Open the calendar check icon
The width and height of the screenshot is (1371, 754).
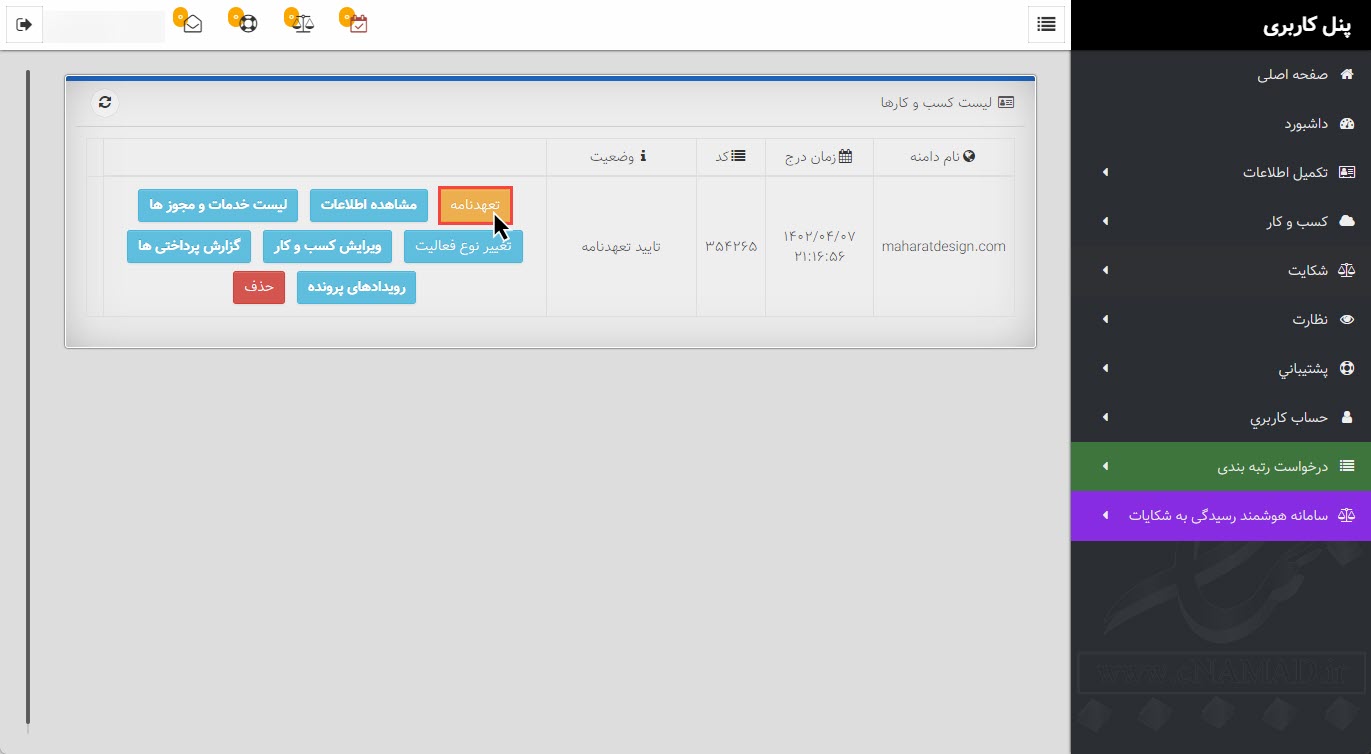tap(359, 24)
